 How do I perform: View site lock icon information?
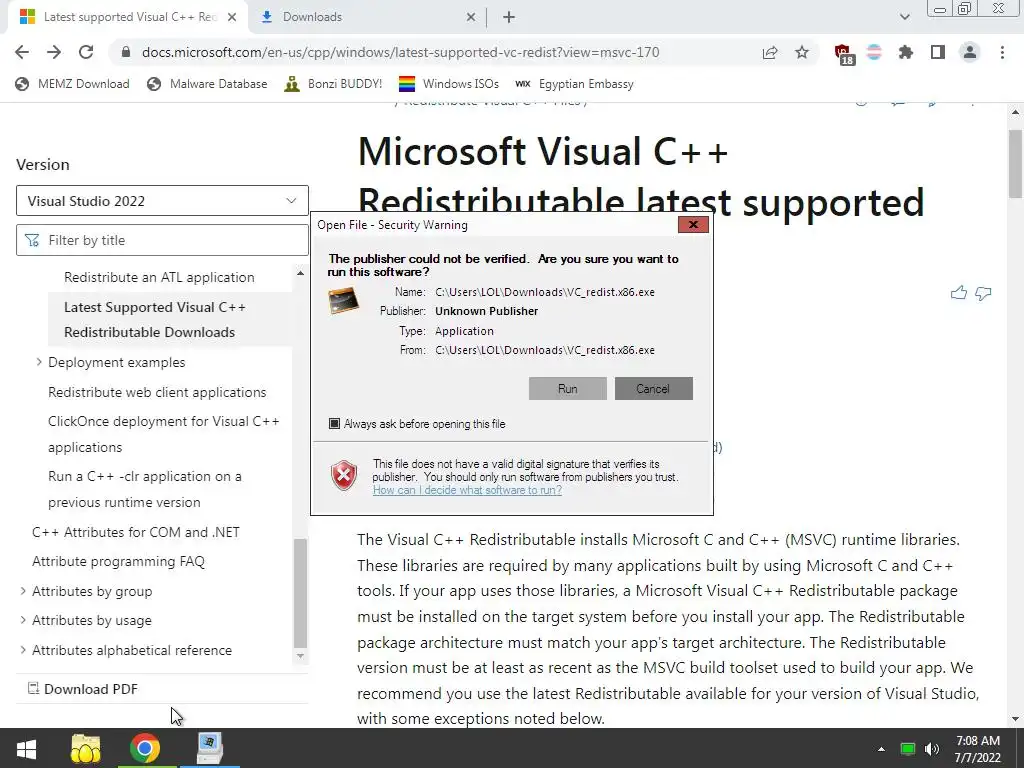(126, 52)
